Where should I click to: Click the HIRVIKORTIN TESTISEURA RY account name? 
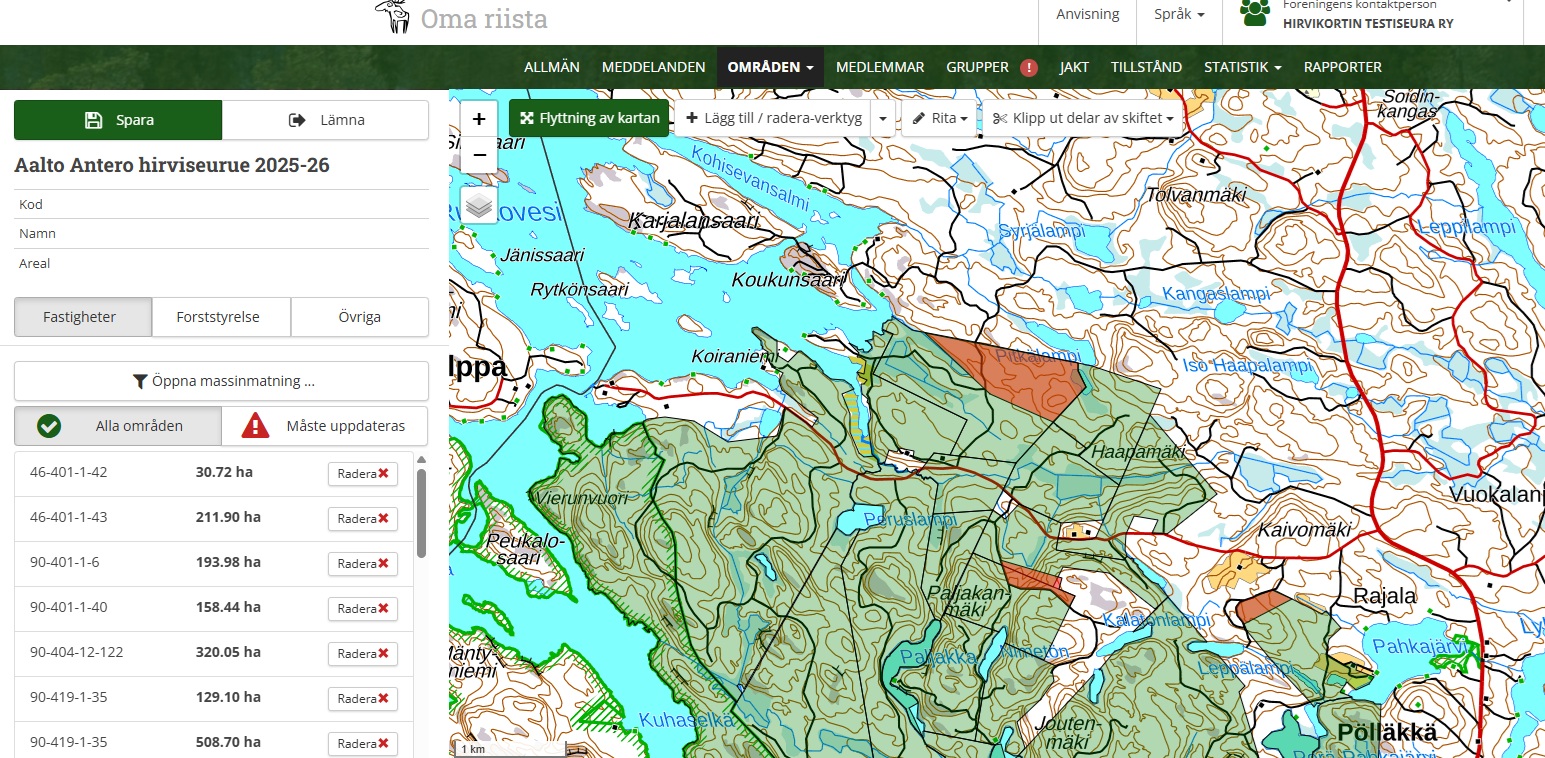point(1368,23)
